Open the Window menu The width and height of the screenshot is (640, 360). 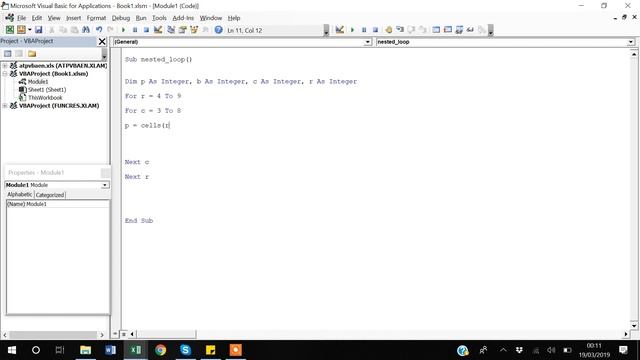[211, 18]
